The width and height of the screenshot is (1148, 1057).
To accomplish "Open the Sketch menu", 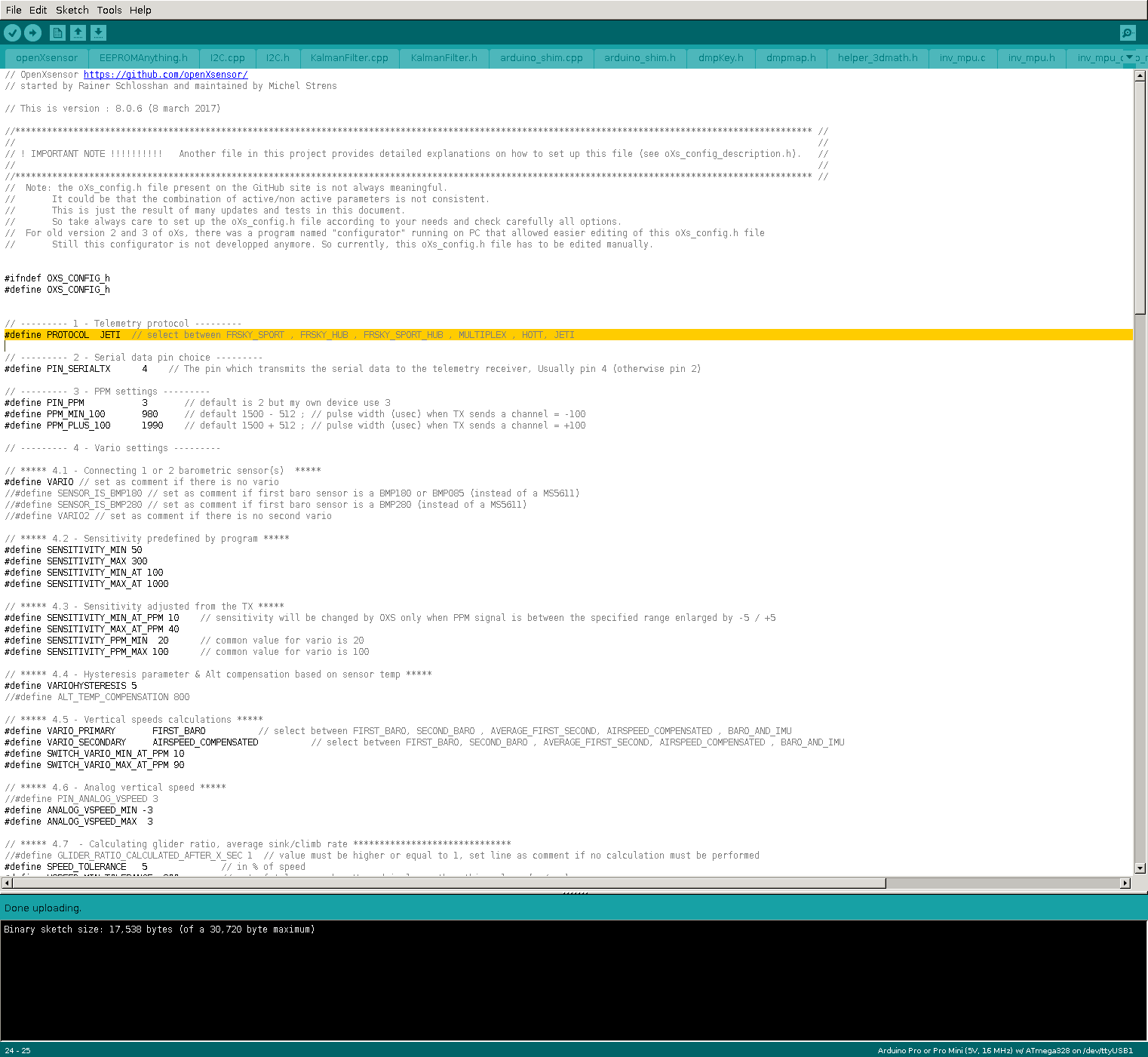I will pos(72,10).
